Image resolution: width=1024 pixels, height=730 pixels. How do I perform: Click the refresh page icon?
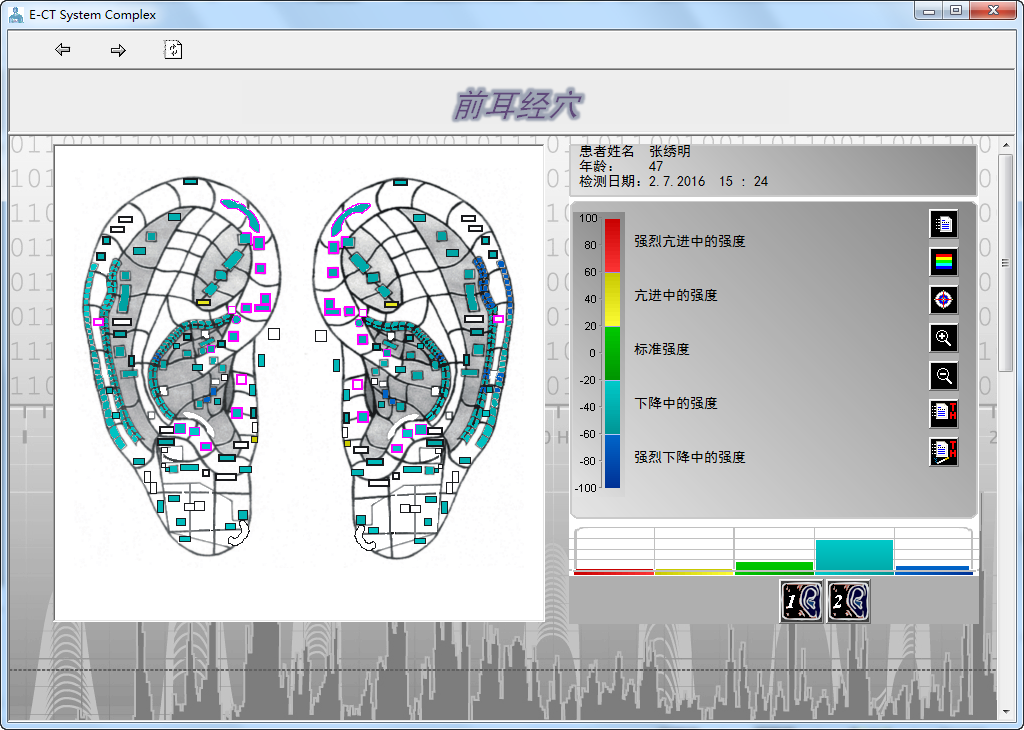point(172,50)
